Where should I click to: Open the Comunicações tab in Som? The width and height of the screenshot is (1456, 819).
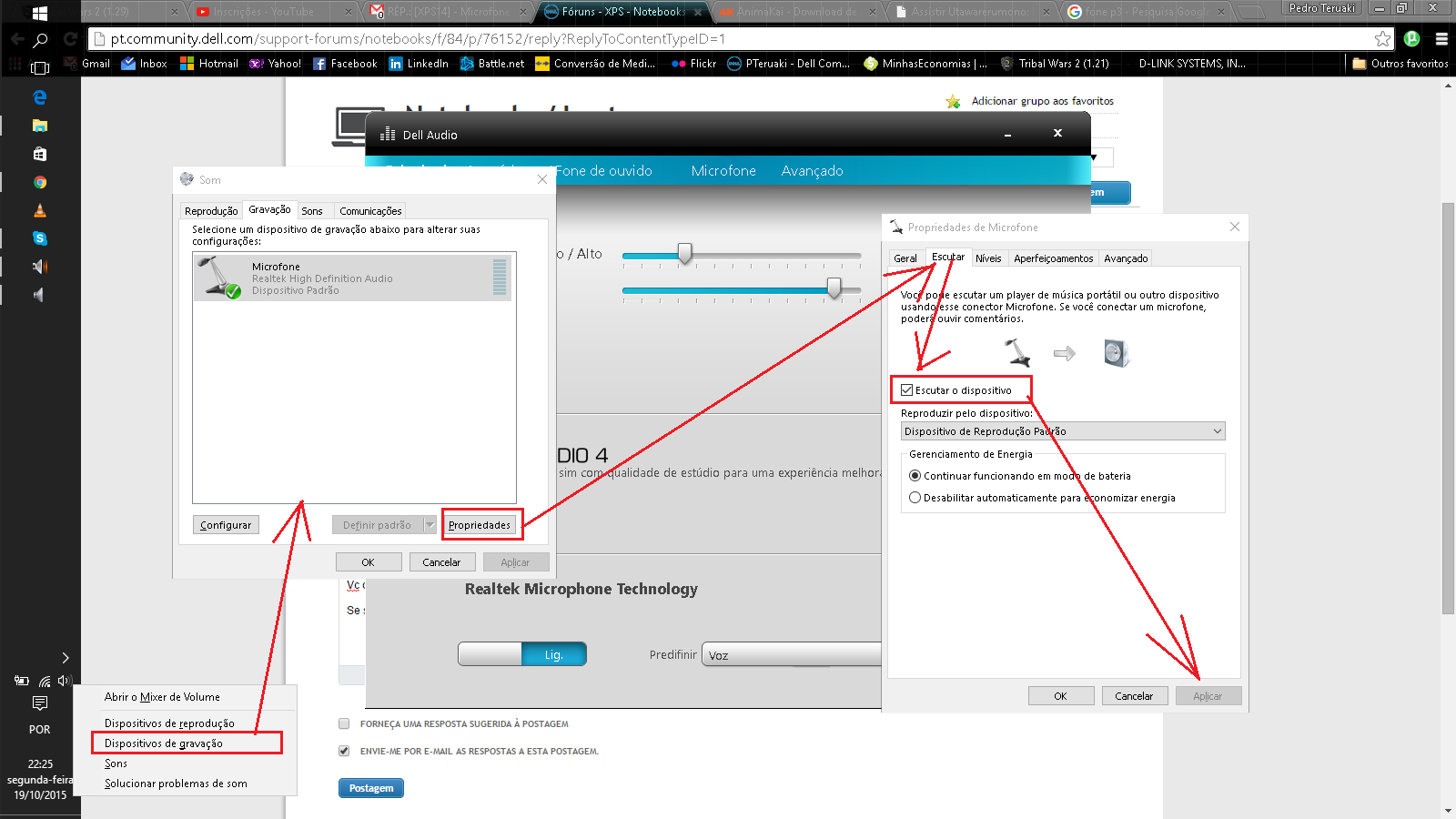pyautogui.click(x=370, y=211)
